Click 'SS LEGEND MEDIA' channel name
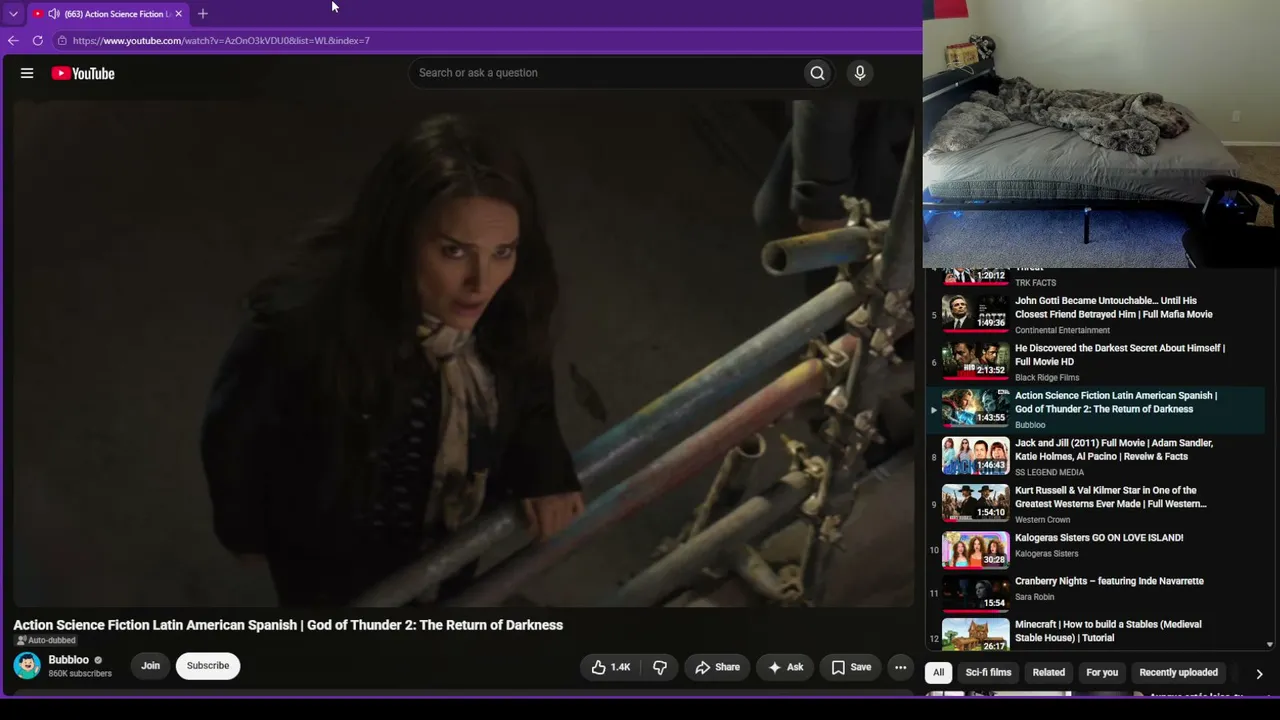The image size is (1280, 720). point(1049,473)
